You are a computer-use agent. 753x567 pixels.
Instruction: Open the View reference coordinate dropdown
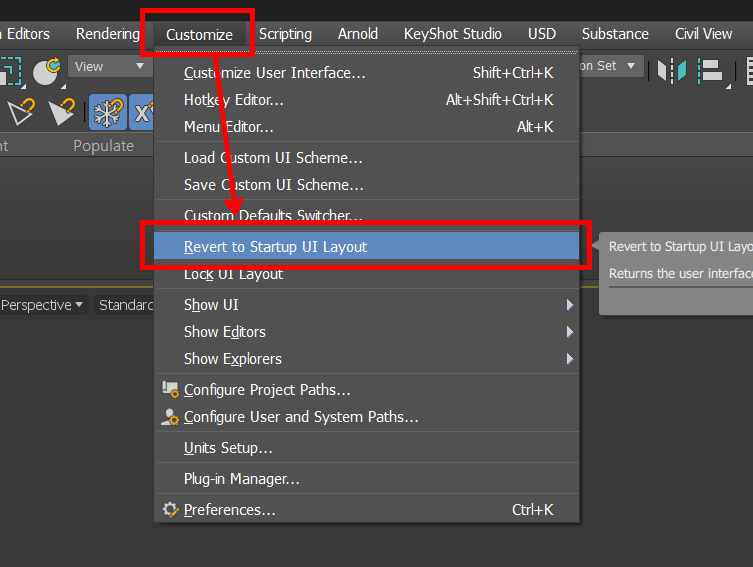pos(109,66)
